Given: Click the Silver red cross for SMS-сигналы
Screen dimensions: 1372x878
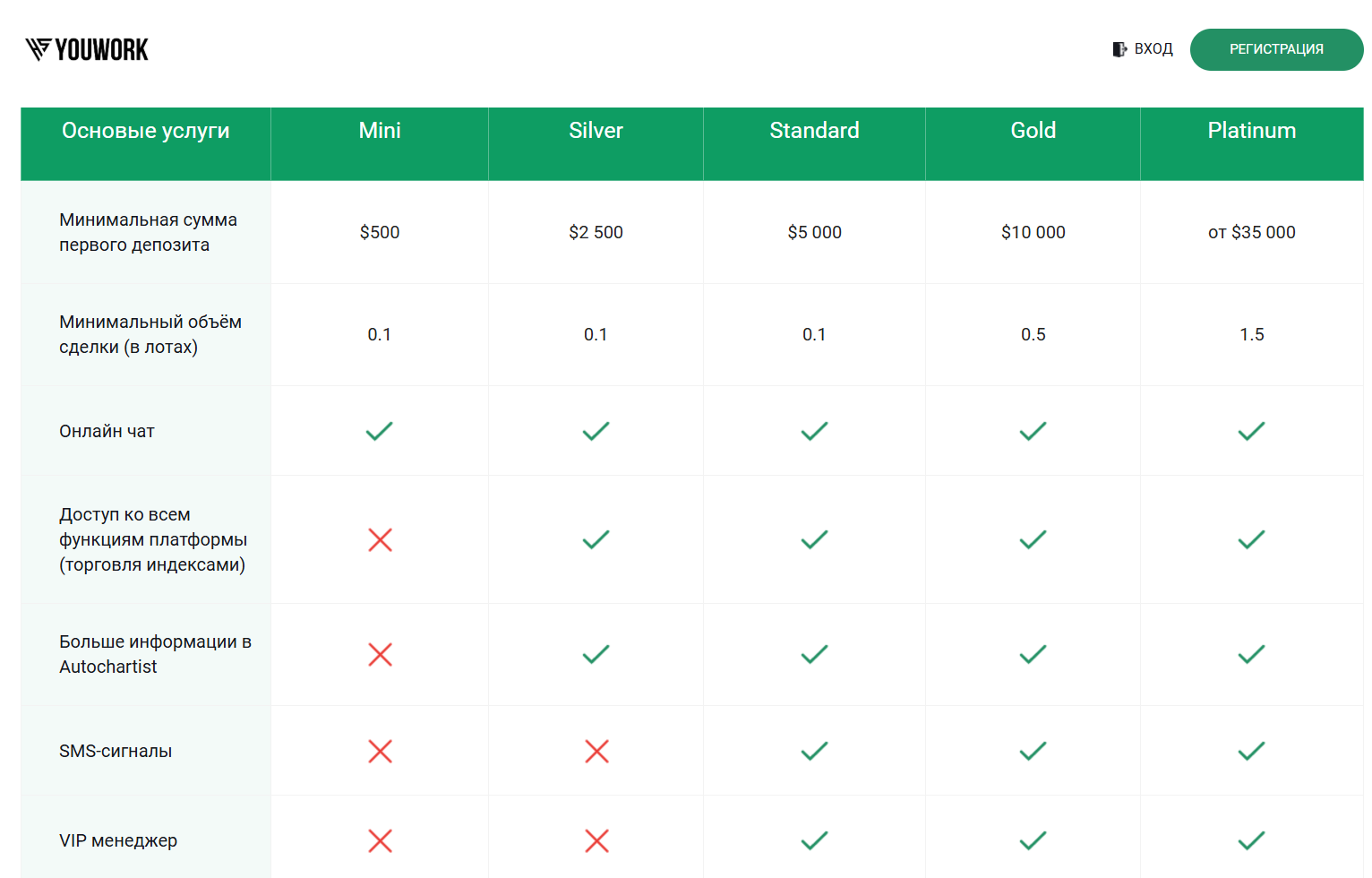Looking at the screenshot, I should point(596,751).
